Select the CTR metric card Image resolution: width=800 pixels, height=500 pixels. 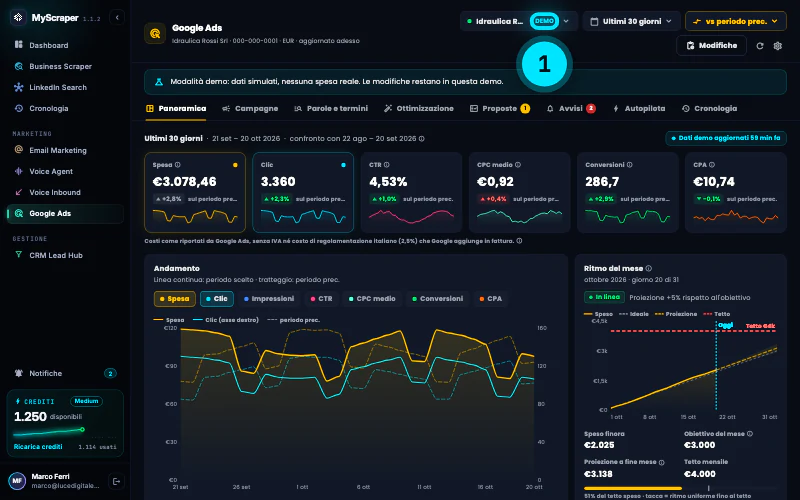(411, 192)
